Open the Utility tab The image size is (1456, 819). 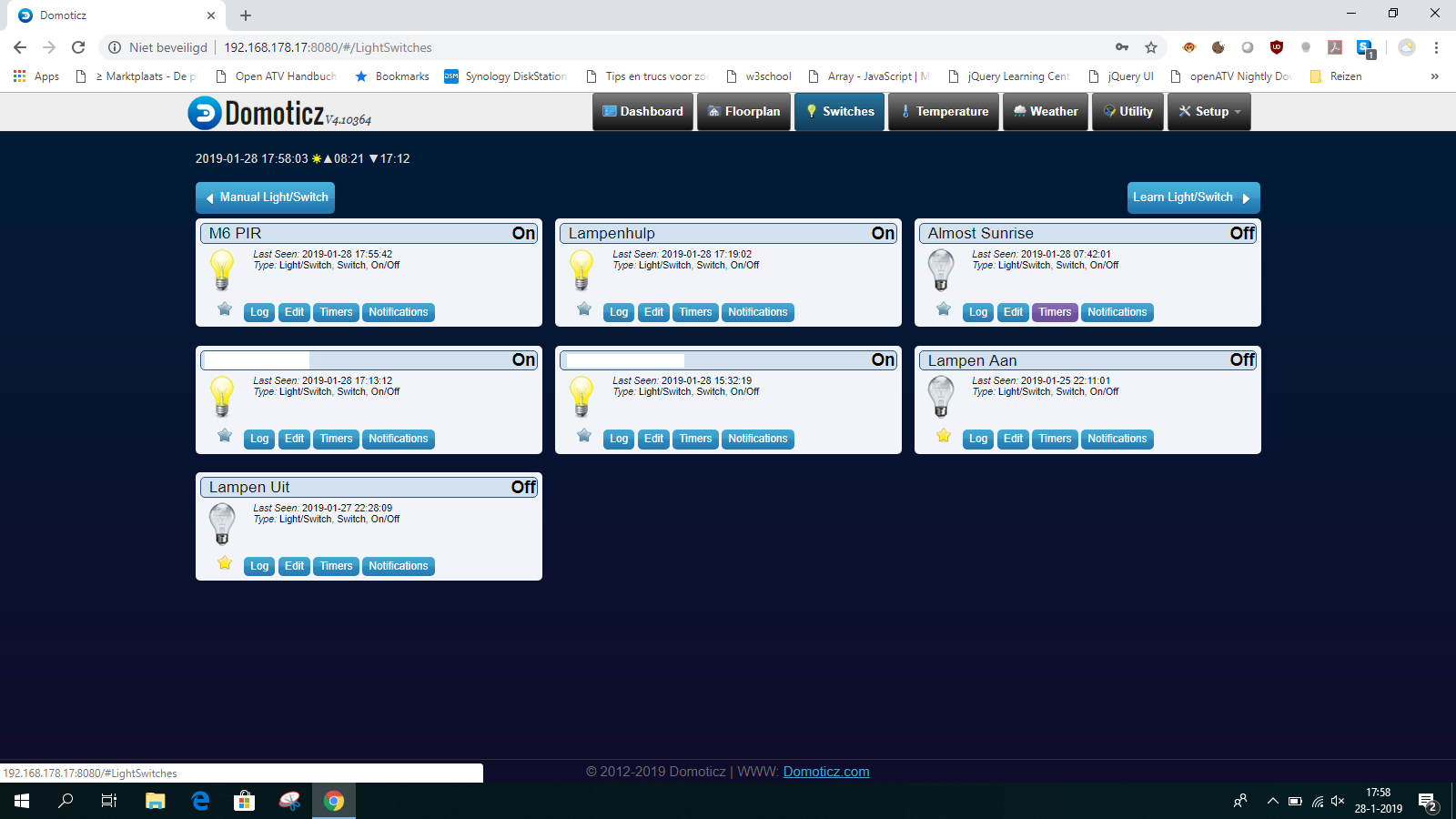pyautogui.click(x=1128, y=112)
